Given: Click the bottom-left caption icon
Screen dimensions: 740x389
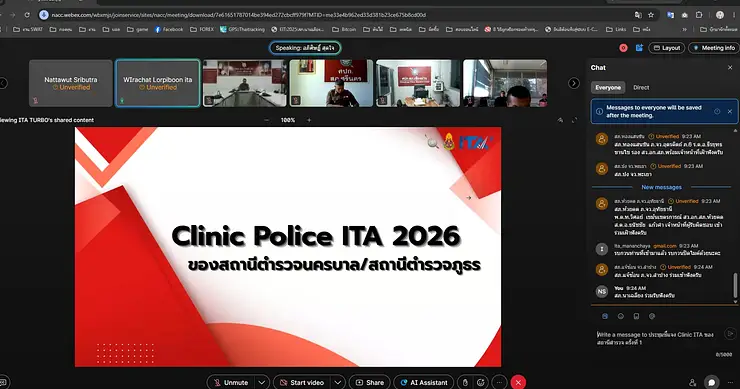Looking at the screenshot, I should [3, 382].
